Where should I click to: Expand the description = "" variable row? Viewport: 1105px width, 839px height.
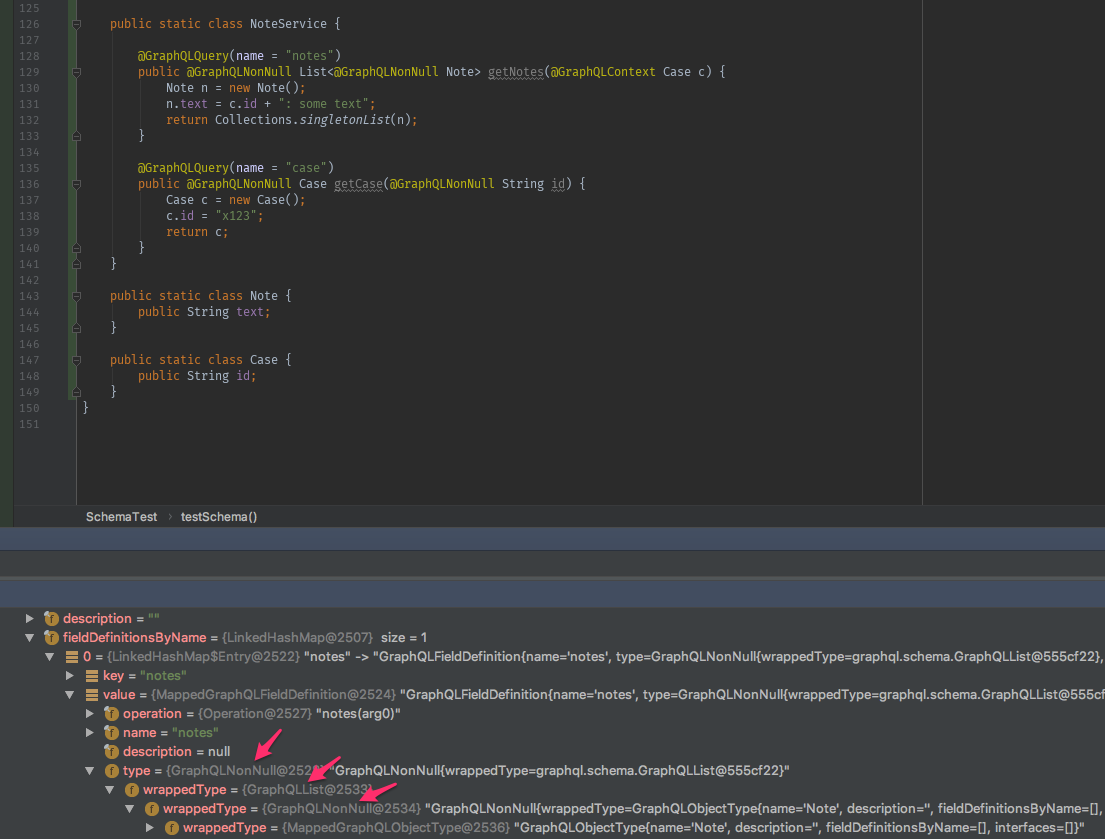coord(30,619)
